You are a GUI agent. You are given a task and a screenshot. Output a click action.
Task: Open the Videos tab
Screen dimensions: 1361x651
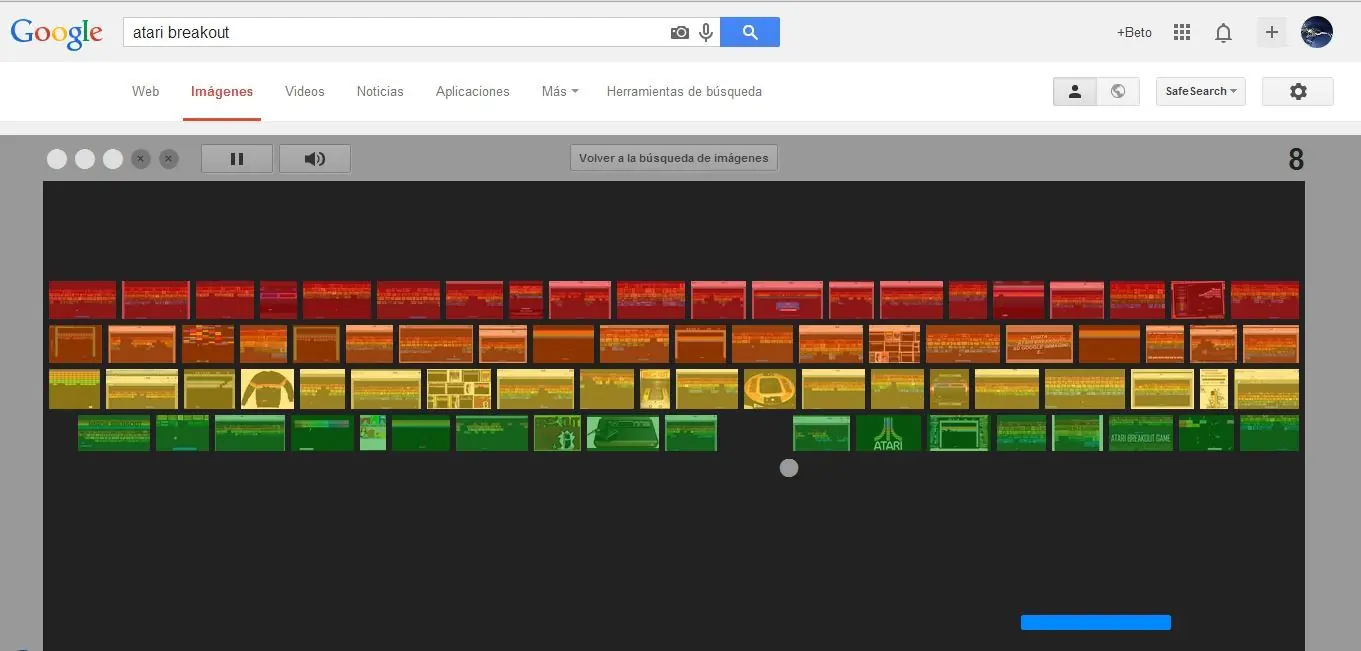tap(305, 91)
